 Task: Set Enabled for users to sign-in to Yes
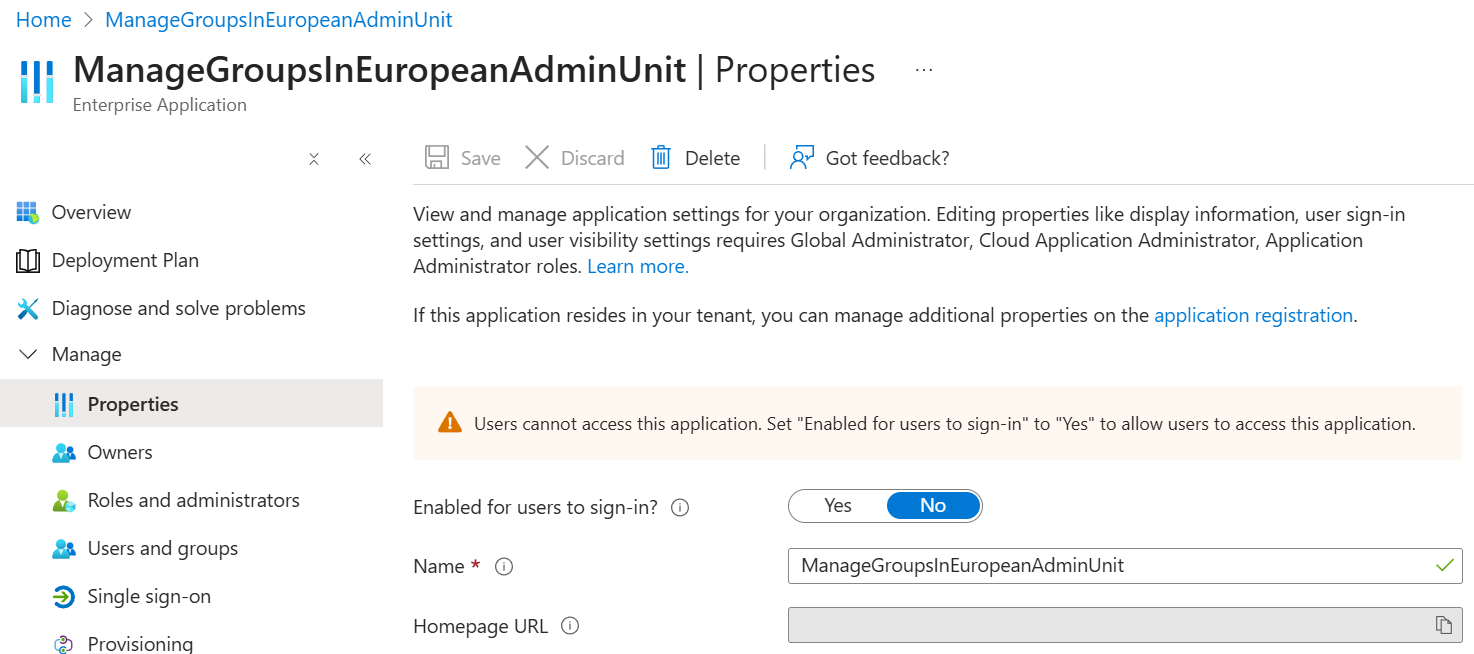pos(838,506)
